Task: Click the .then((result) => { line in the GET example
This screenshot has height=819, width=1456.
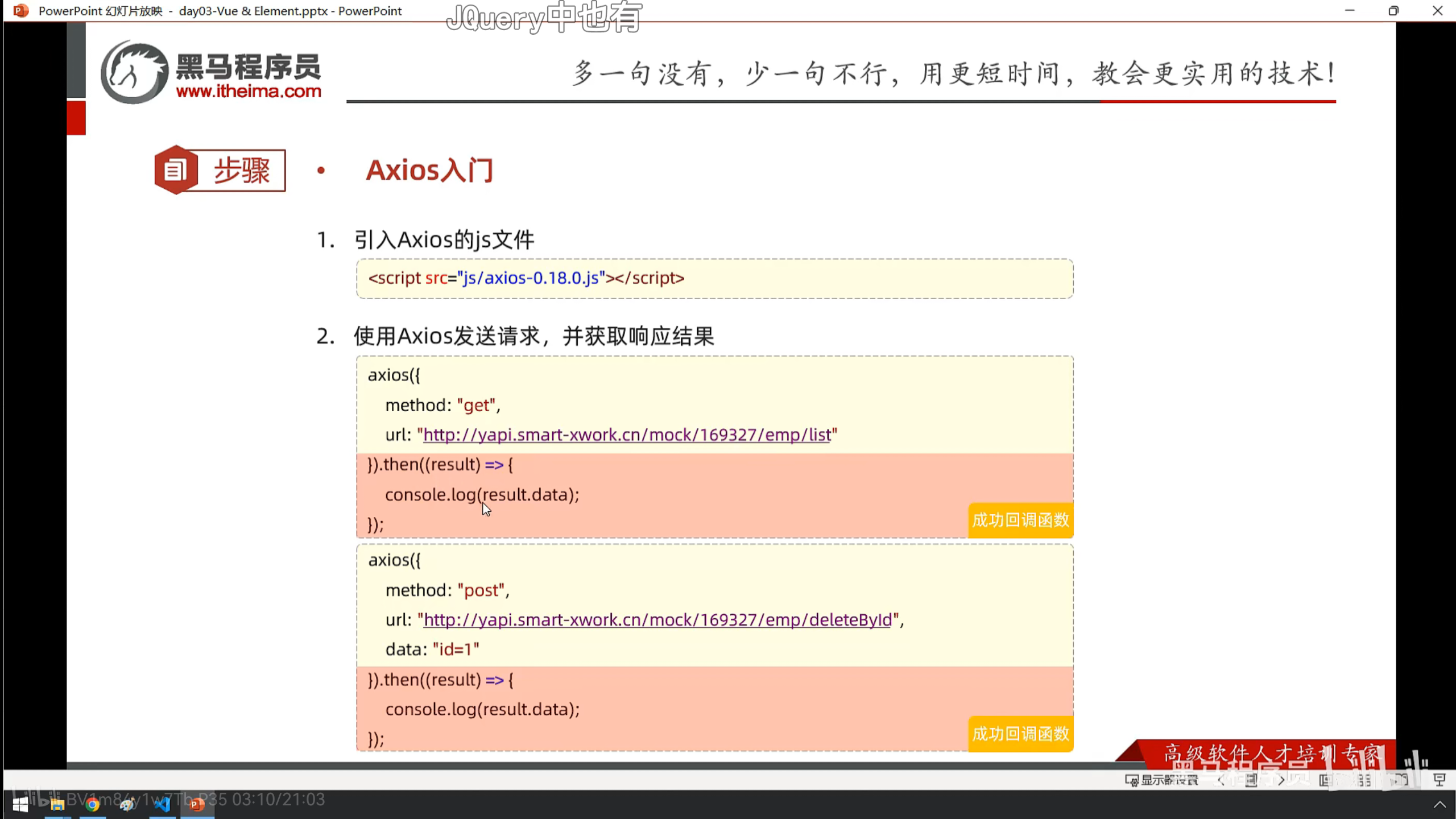Action: click(440, 465)
